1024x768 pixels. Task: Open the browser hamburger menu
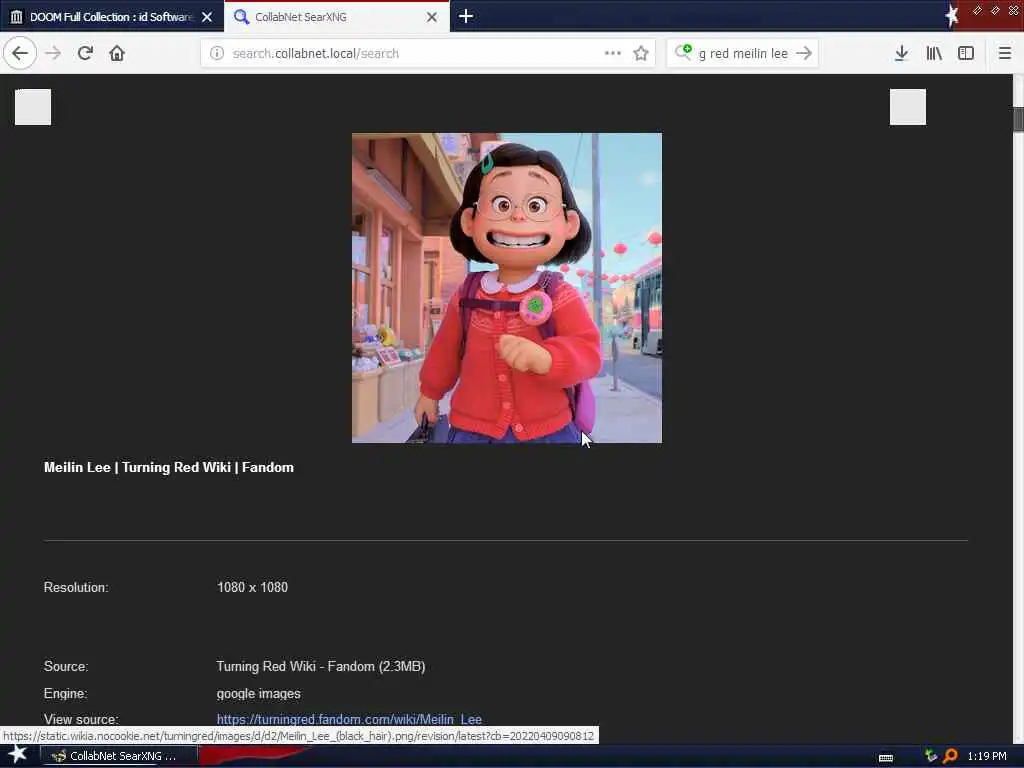pos(1005,53)
